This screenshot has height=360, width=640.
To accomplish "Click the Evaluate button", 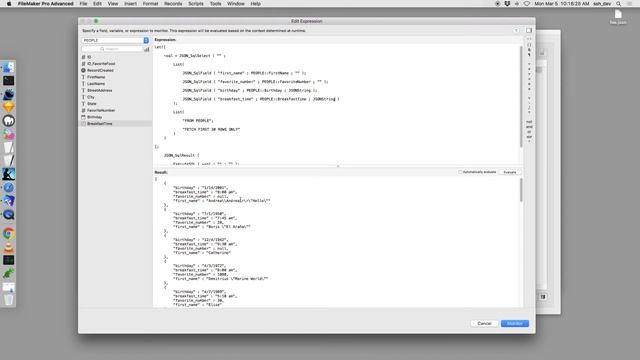I will click(510, 172).
